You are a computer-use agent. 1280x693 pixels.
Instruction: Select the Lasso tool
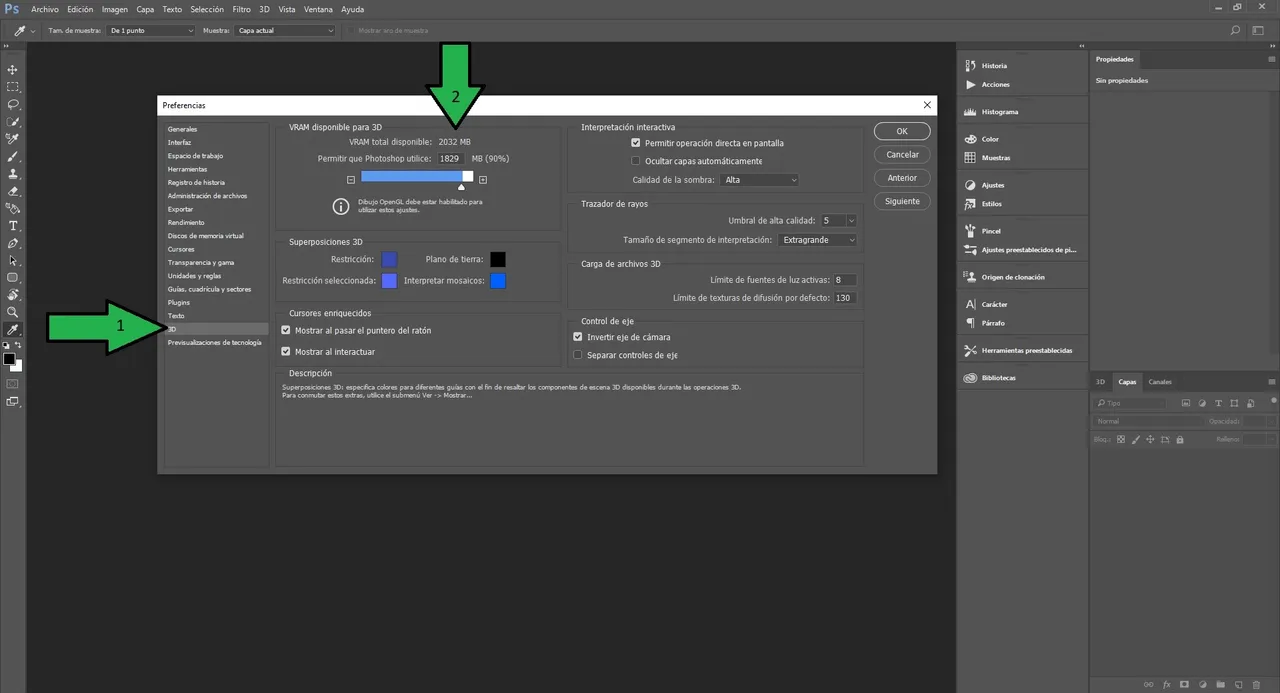pos(13,104)
